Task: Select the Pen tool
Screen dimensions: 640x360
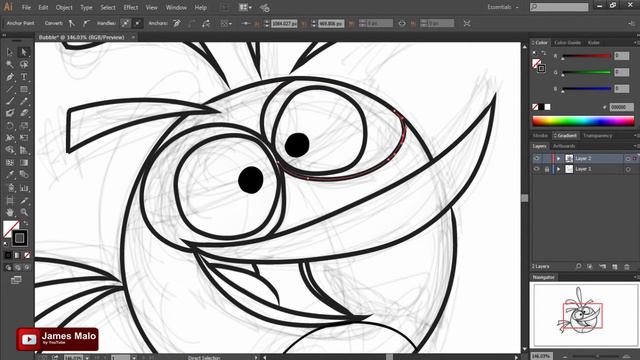Action: [10, 77]
